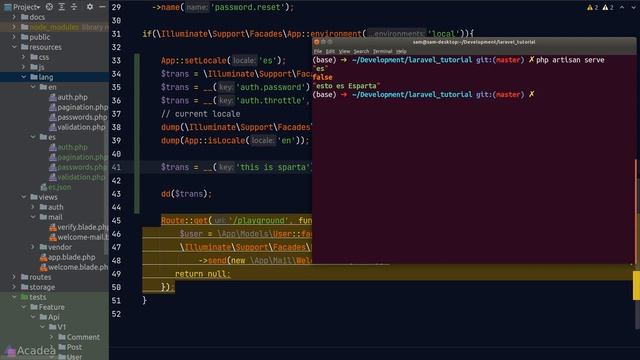Open passwords.php in the es folder
Screen dimensions: 640x360
pos(78,167)
